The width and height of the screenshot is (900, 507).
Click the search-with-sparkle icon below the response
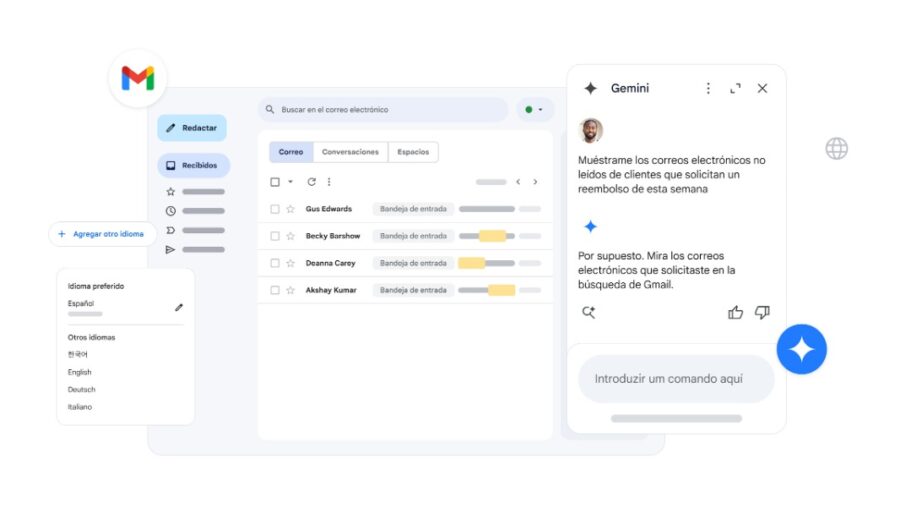coord(588,312)
